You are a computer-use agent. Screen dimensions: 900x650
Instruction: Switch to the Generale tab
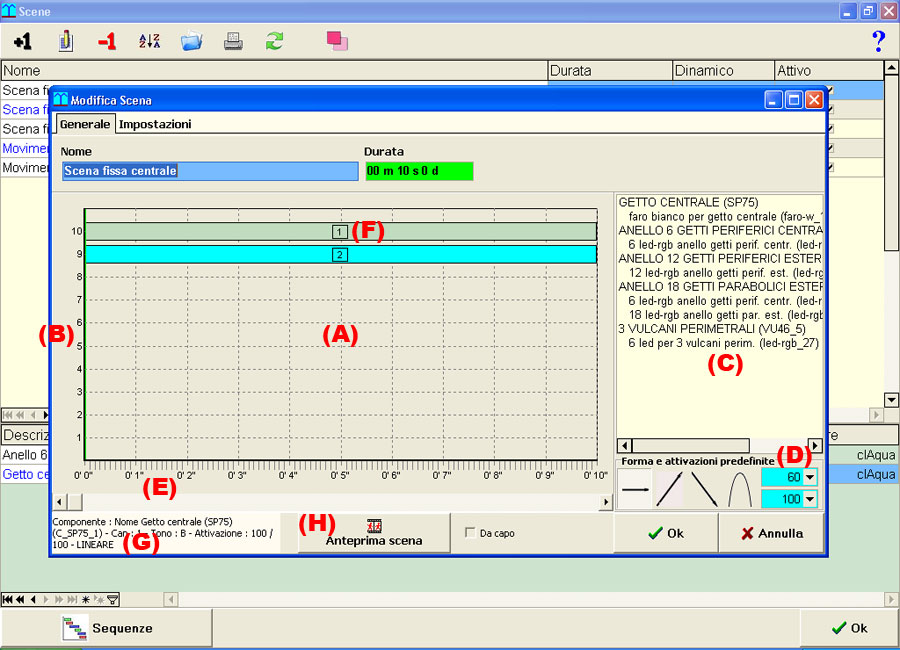pyautogui.click(x=85, y=124)
